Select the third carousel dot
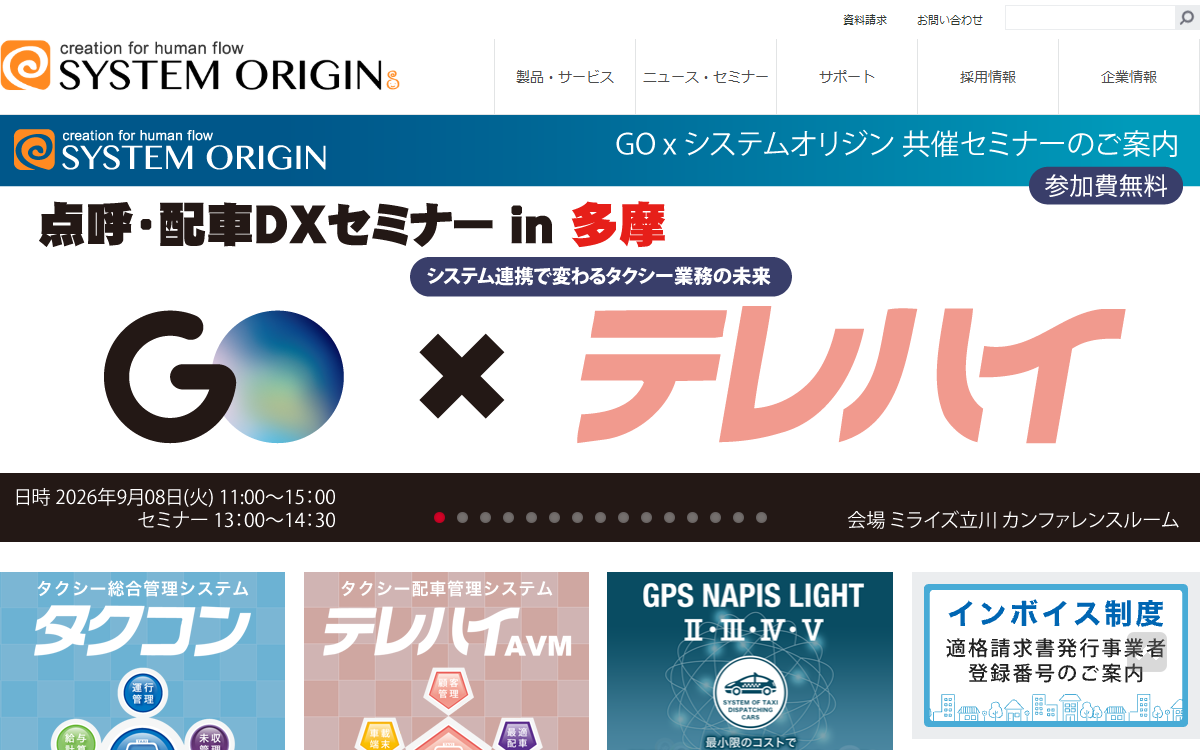 pos(485,517)
